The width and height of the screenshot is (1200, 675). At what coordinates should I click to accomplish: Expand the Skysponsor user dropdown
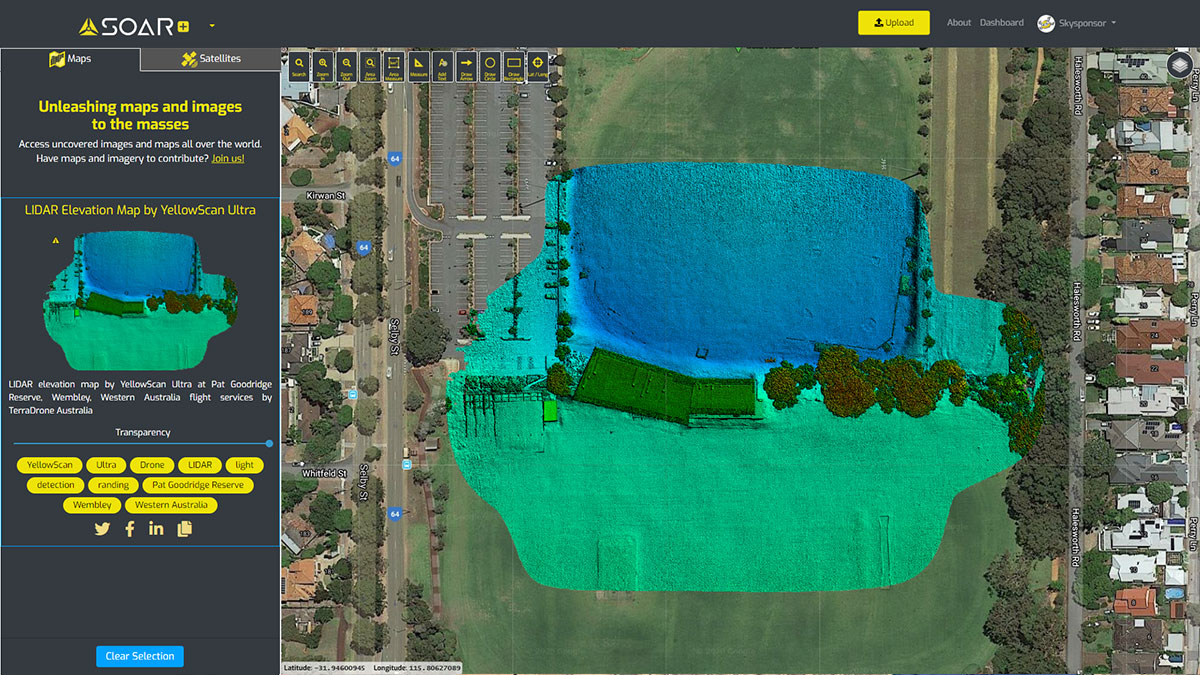pos(1076,23)
